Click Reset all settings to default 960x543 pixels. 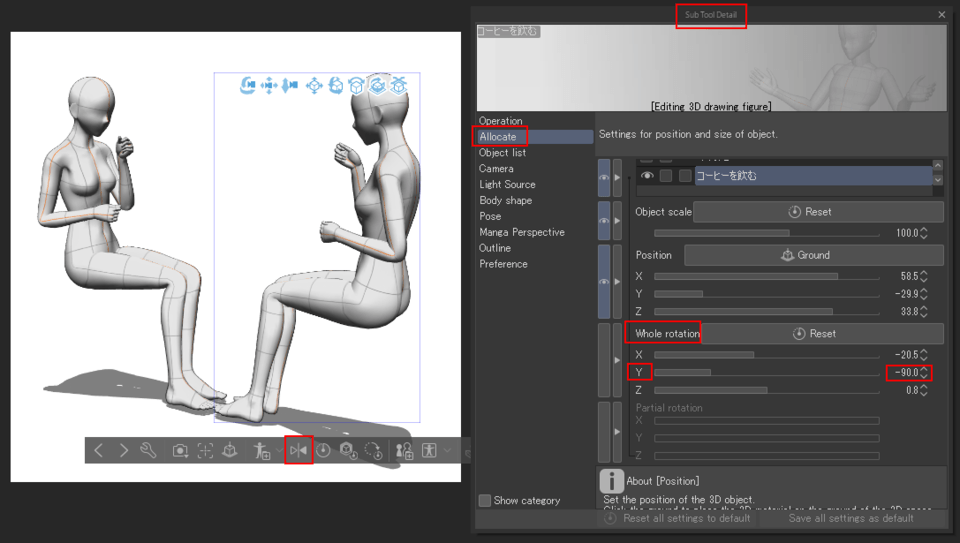(678, 519)
